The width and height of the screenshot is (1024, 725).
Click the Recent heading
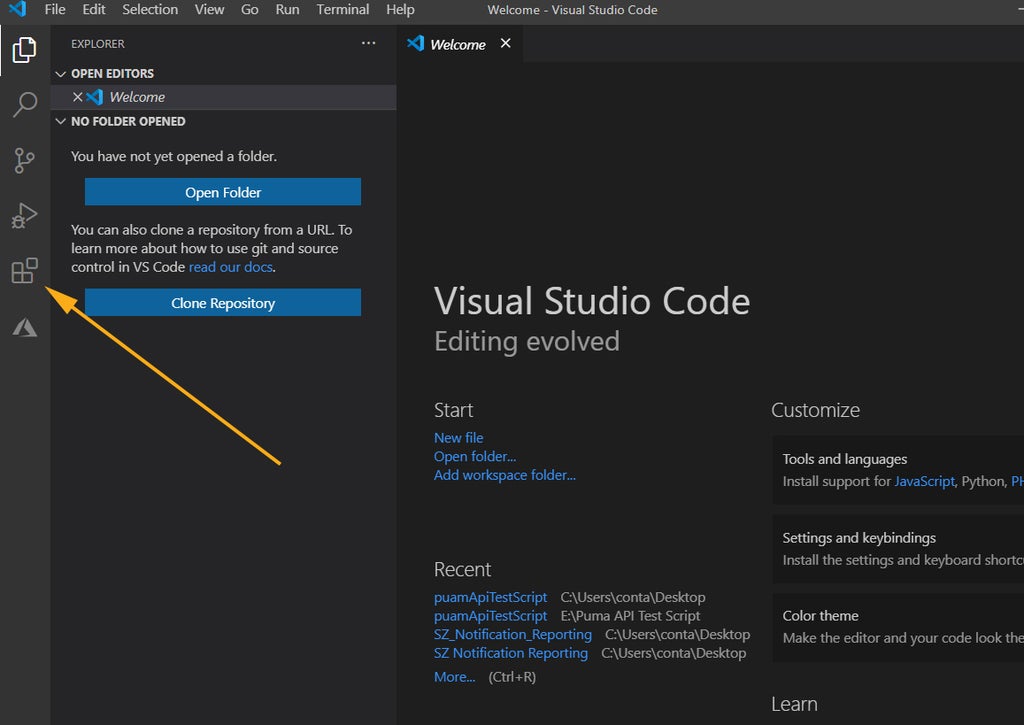462,570
